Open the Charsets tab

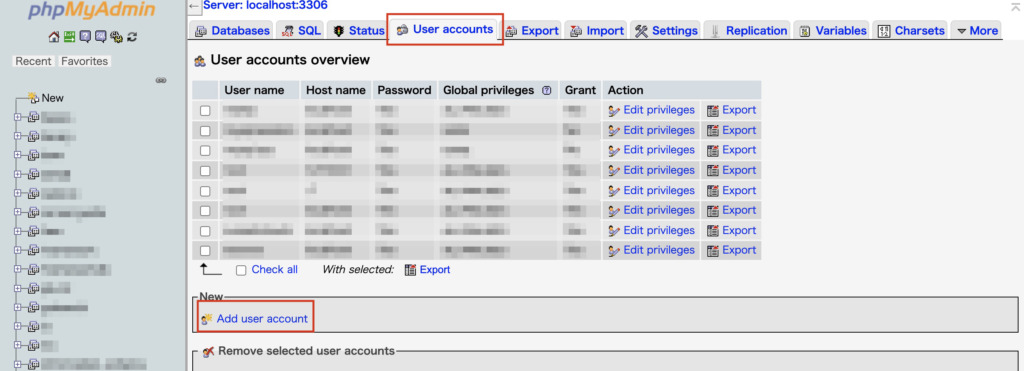click(x=910, y=31)
